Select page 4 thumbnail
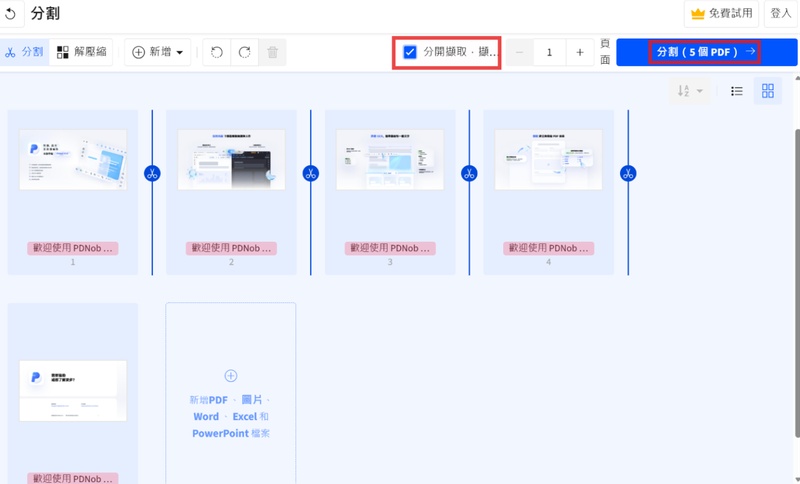This screenshot has width=800, height=484. point(548,160)
